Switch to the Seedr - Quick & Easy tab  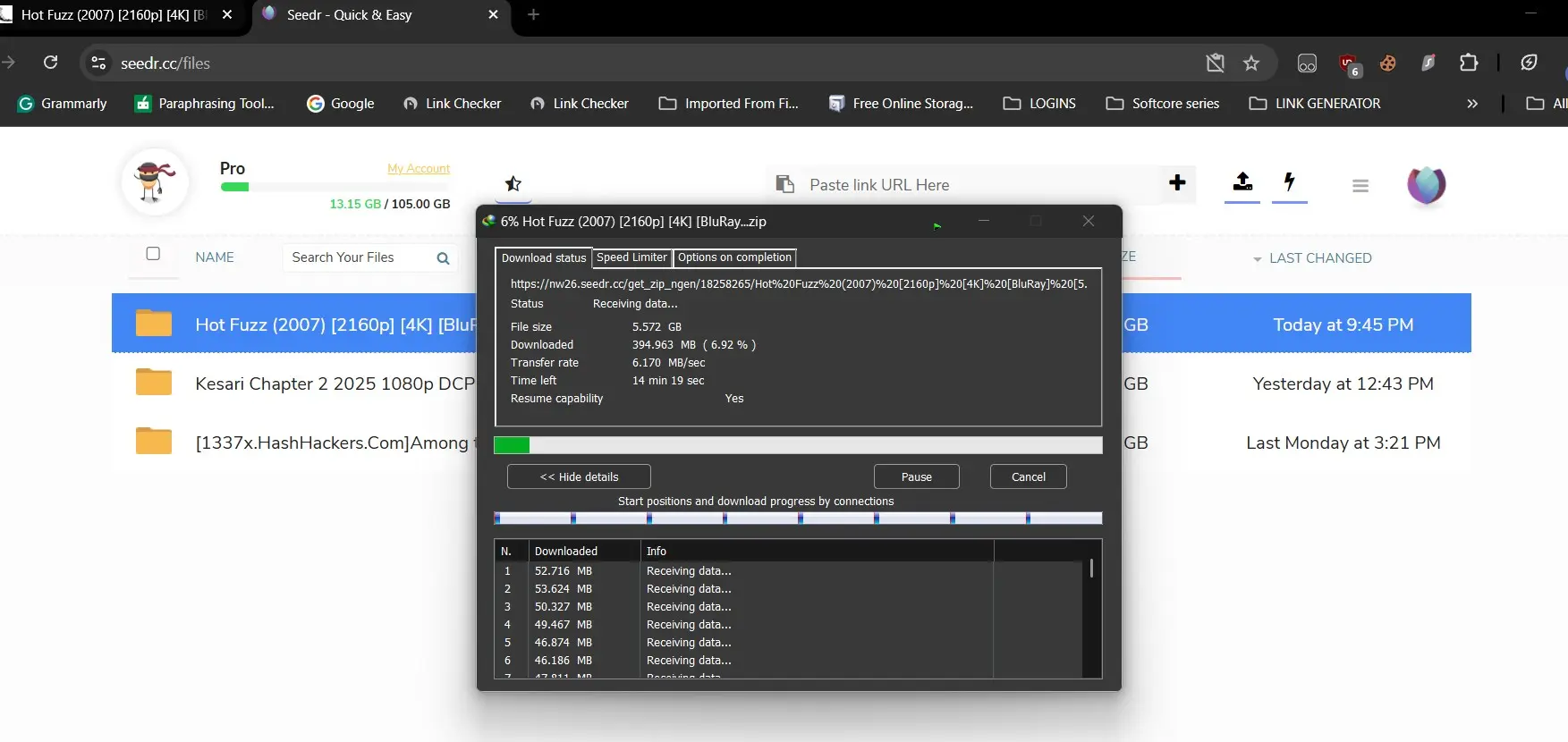pos(349,15)
